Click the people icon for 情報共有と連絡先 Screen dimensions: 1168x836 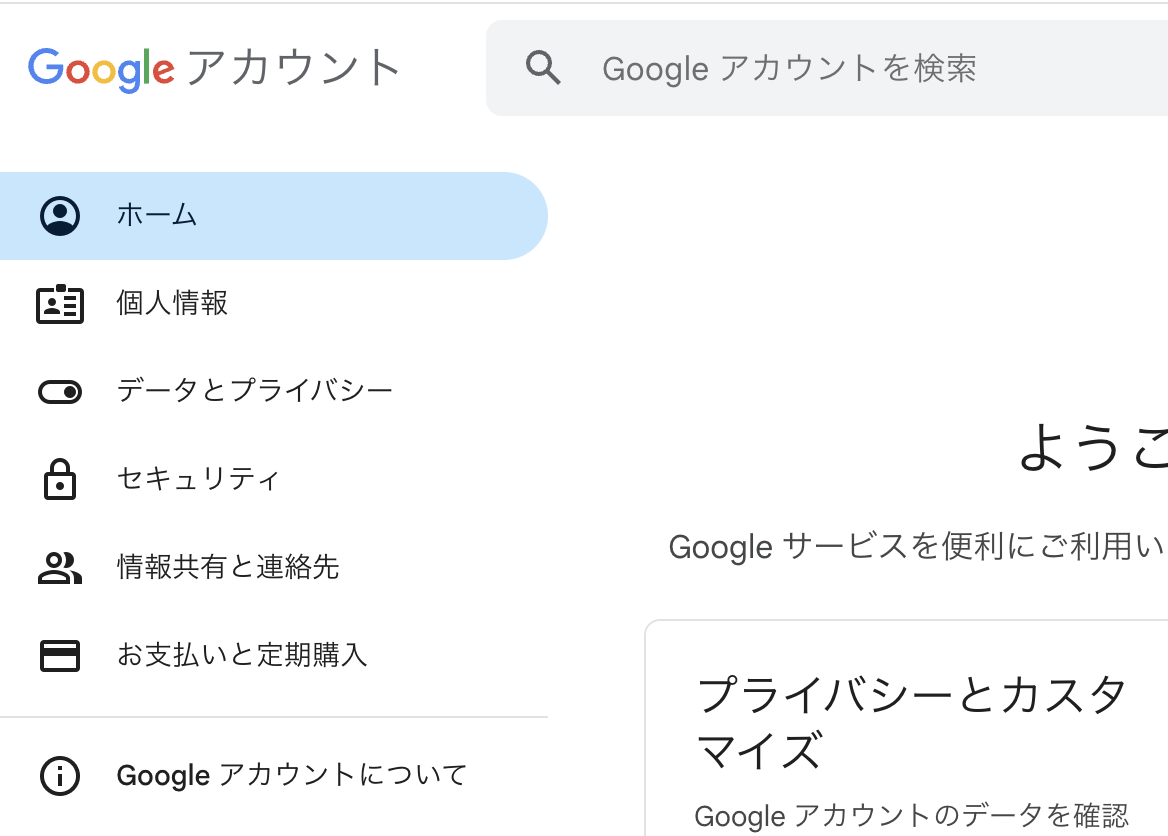coord(60,567)
